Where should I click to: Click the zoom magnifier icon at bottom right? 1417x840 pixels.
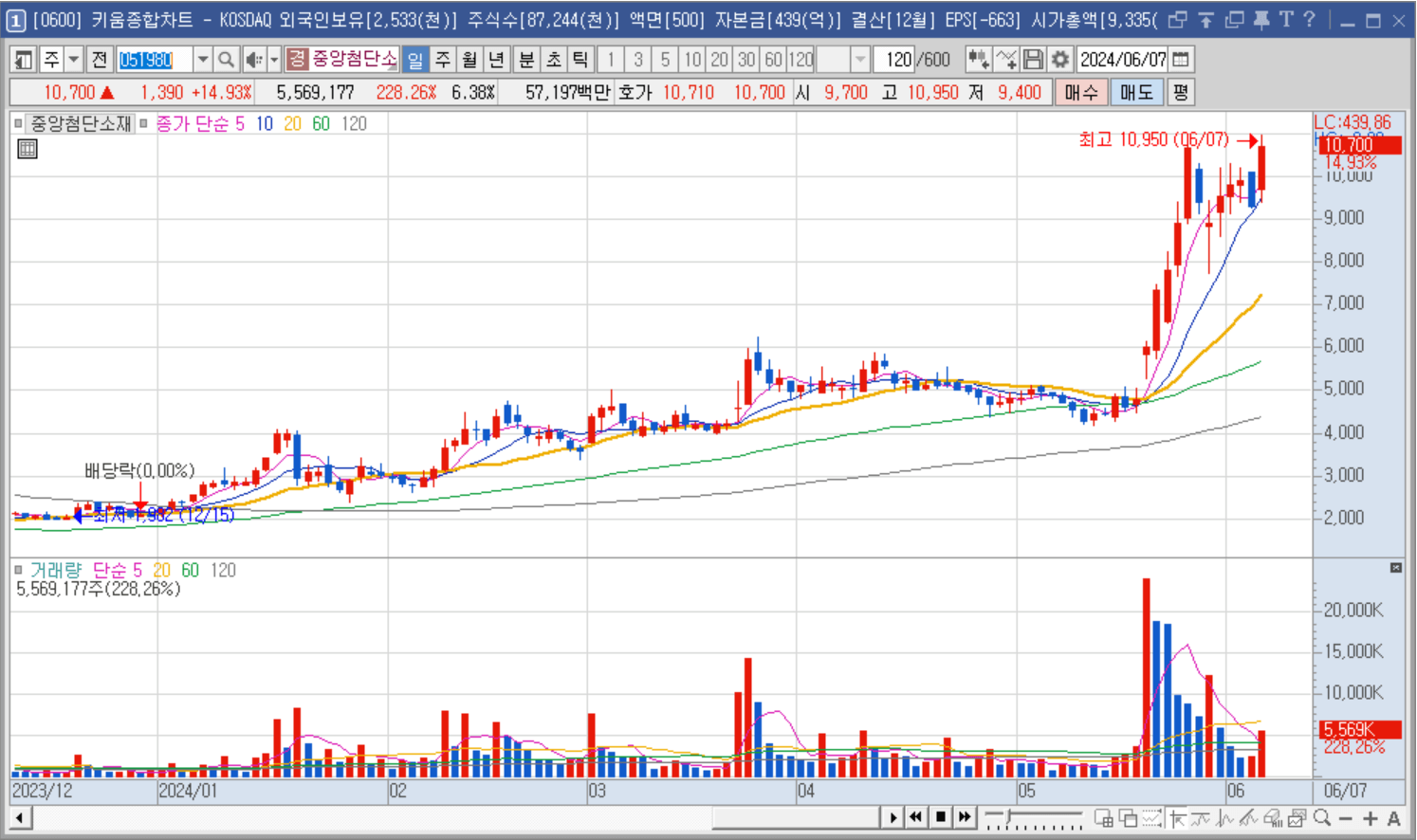1322,818
